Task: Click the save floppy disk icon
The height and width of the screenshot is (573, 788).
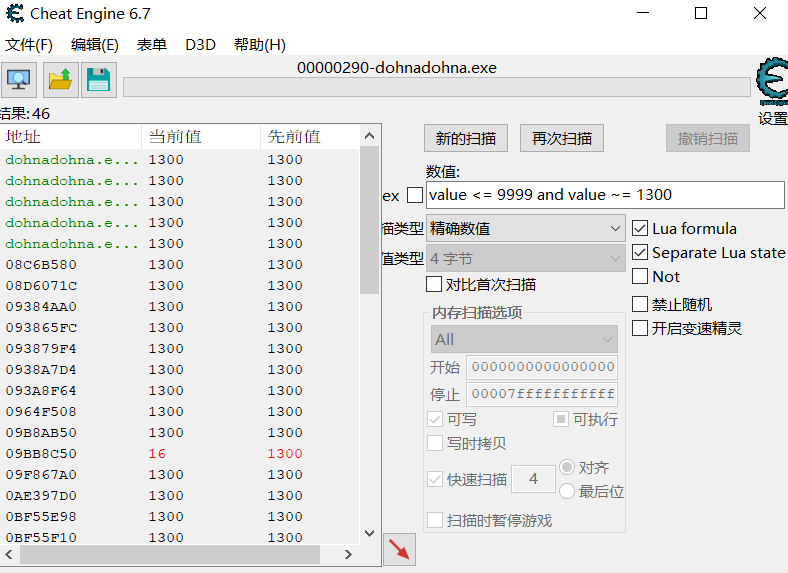Action: point(98,80)
